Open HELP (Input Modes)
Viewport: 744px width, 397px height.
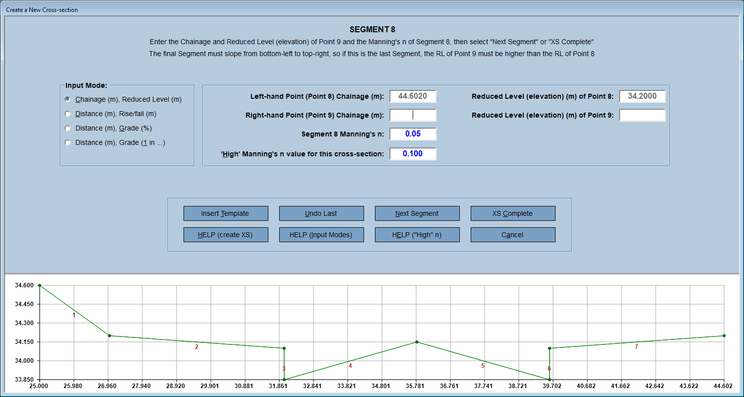pyautogui.click(x=321, y=235)
